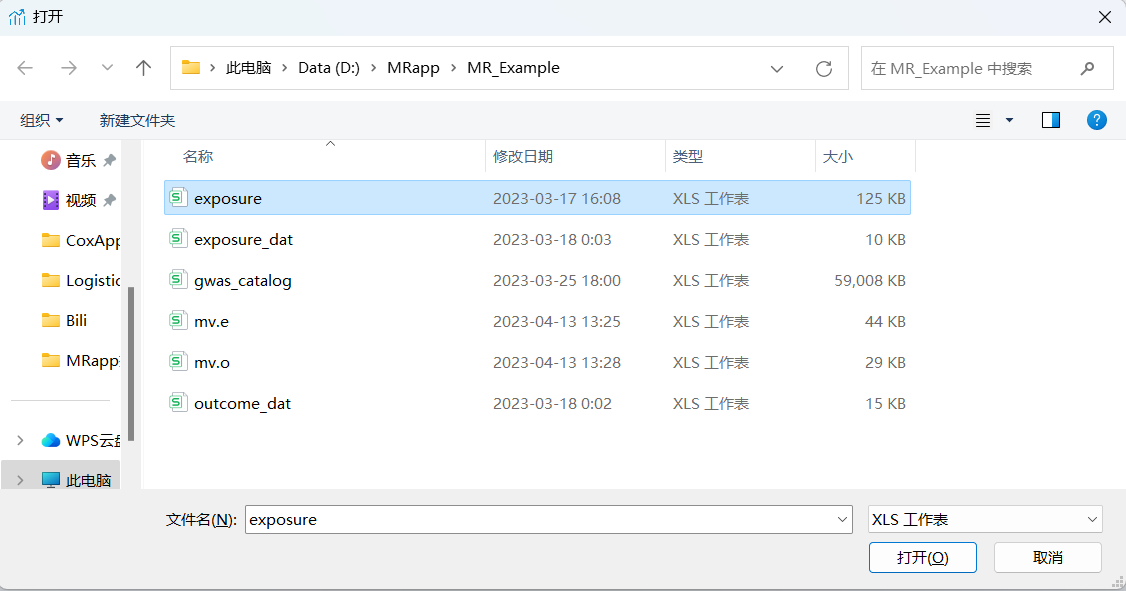Click the yellow folder icon in the address bar
Viewport: 1126px width, 591px height.
190,68
